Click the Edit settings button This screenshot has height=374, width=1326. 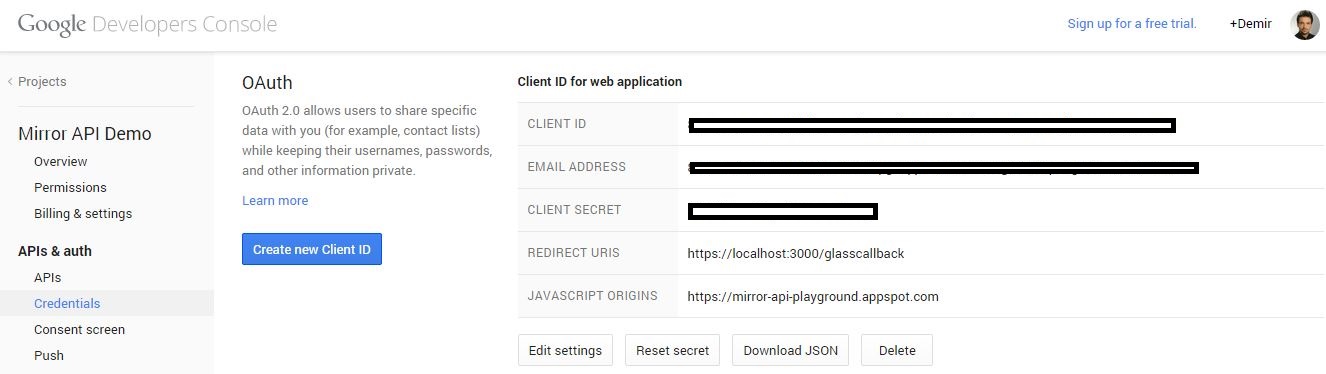566,350
